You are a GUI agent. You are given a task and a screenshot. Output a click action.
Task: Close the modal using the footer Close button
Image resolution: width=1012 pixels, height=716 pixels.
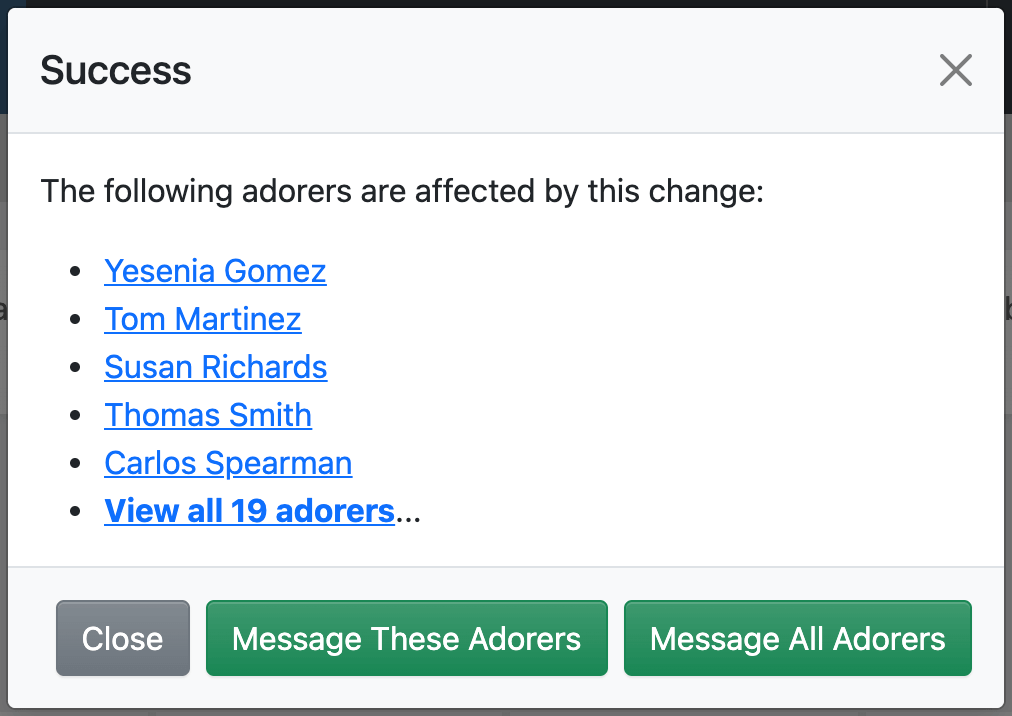122,639
